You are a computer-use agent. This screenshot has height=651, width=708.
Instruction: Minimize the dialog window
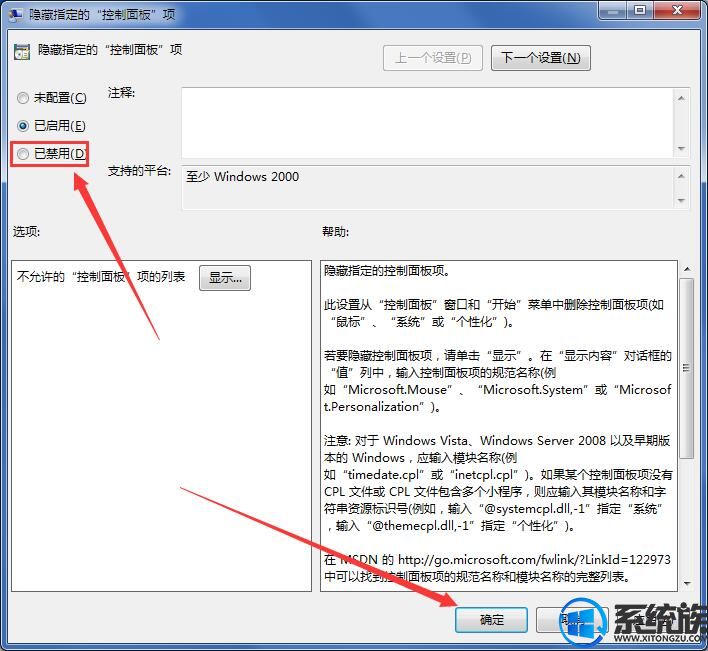[613, 10]
